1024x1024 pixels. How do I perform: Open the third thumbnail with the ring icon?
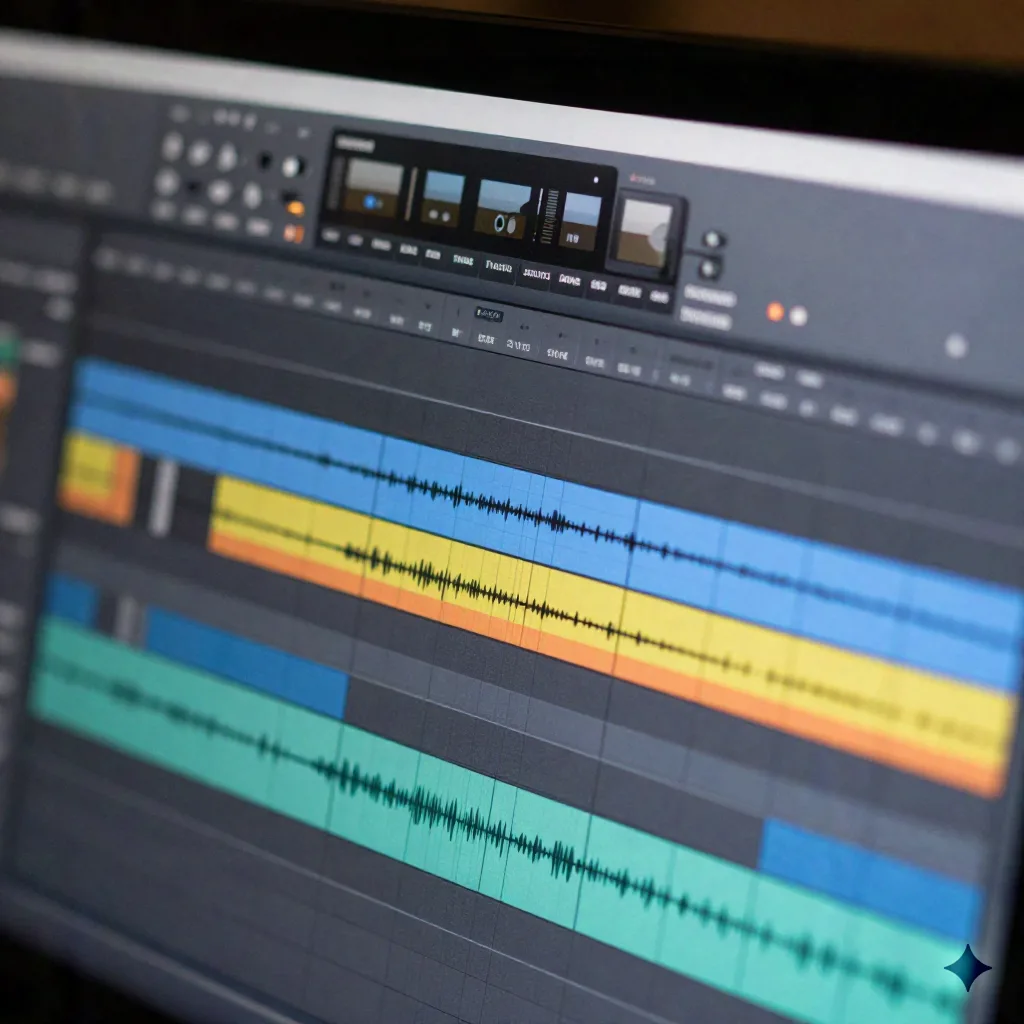(504, 209)
